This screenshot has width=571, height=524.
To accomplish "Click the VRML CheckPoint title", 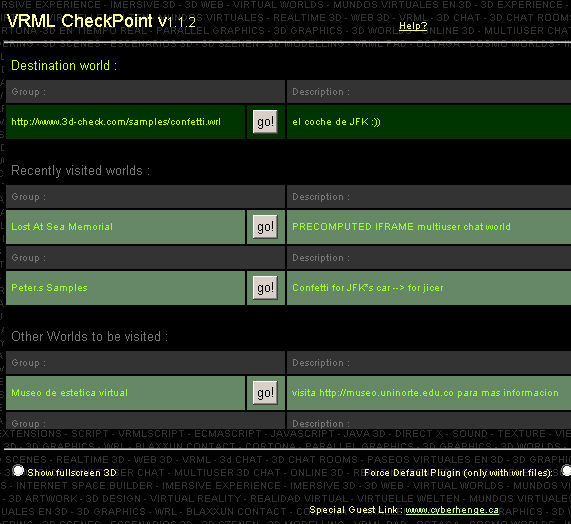I will [x=101, y=21].
